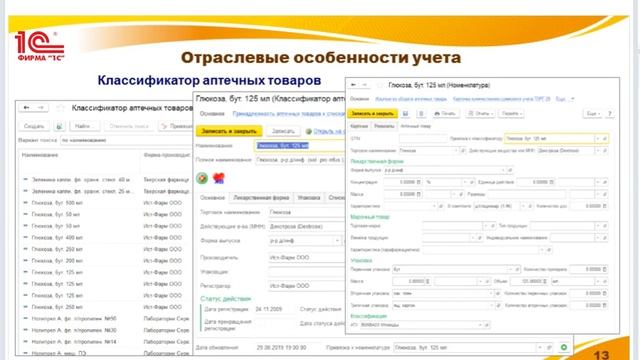This screenshot has height=360, width=640.
Task: Click the refresh icon next to Создать
Action: (x=59, y=126)
